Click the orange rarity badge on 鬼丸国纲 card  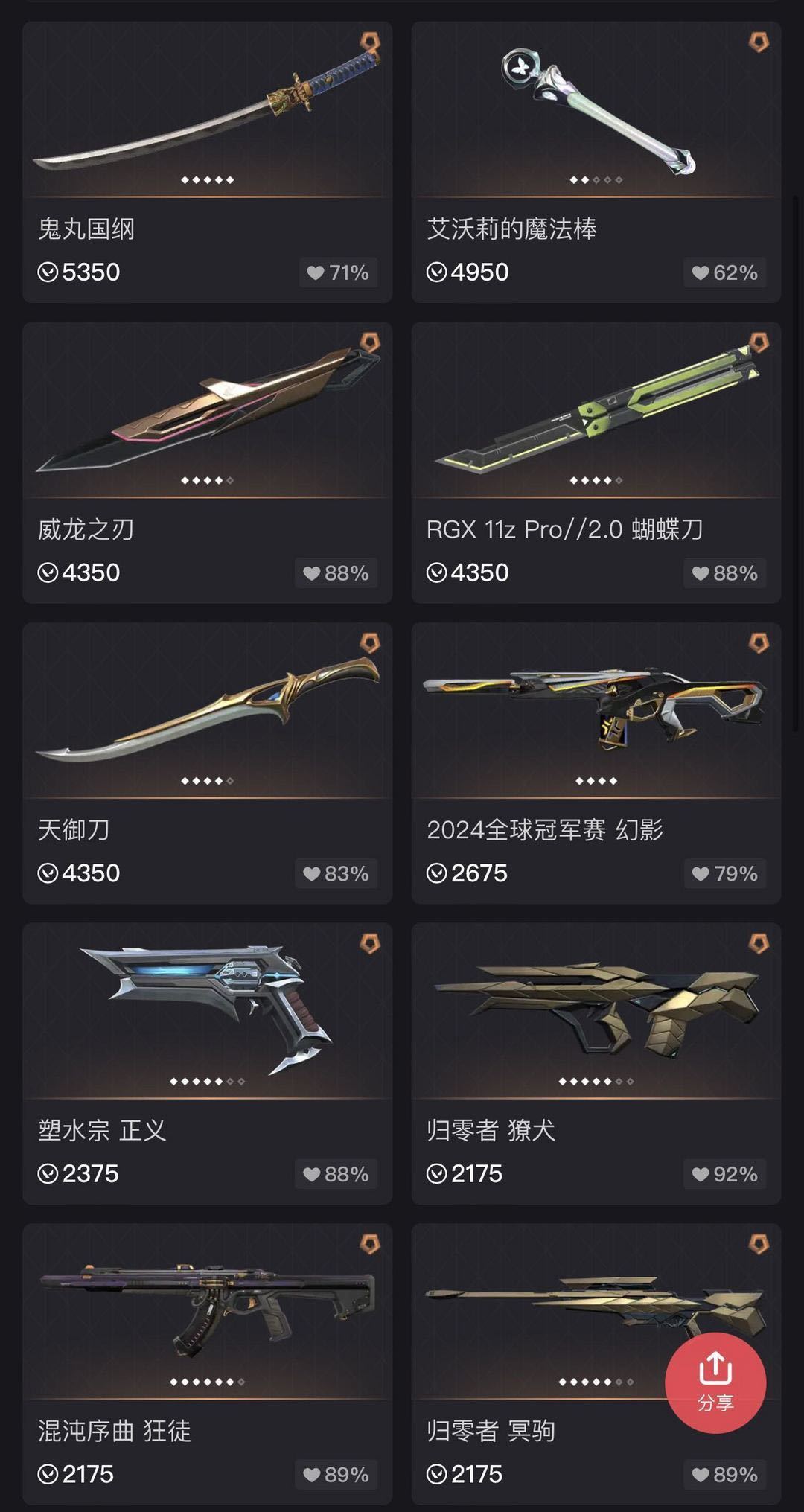(x=370, y=42)
